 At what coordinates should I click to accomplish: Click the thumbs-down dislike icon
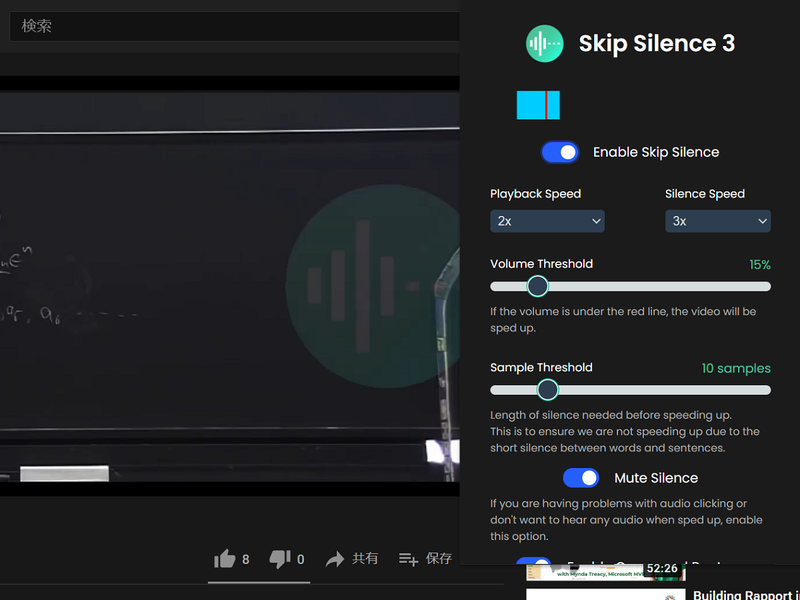click(x=280, y=560)
